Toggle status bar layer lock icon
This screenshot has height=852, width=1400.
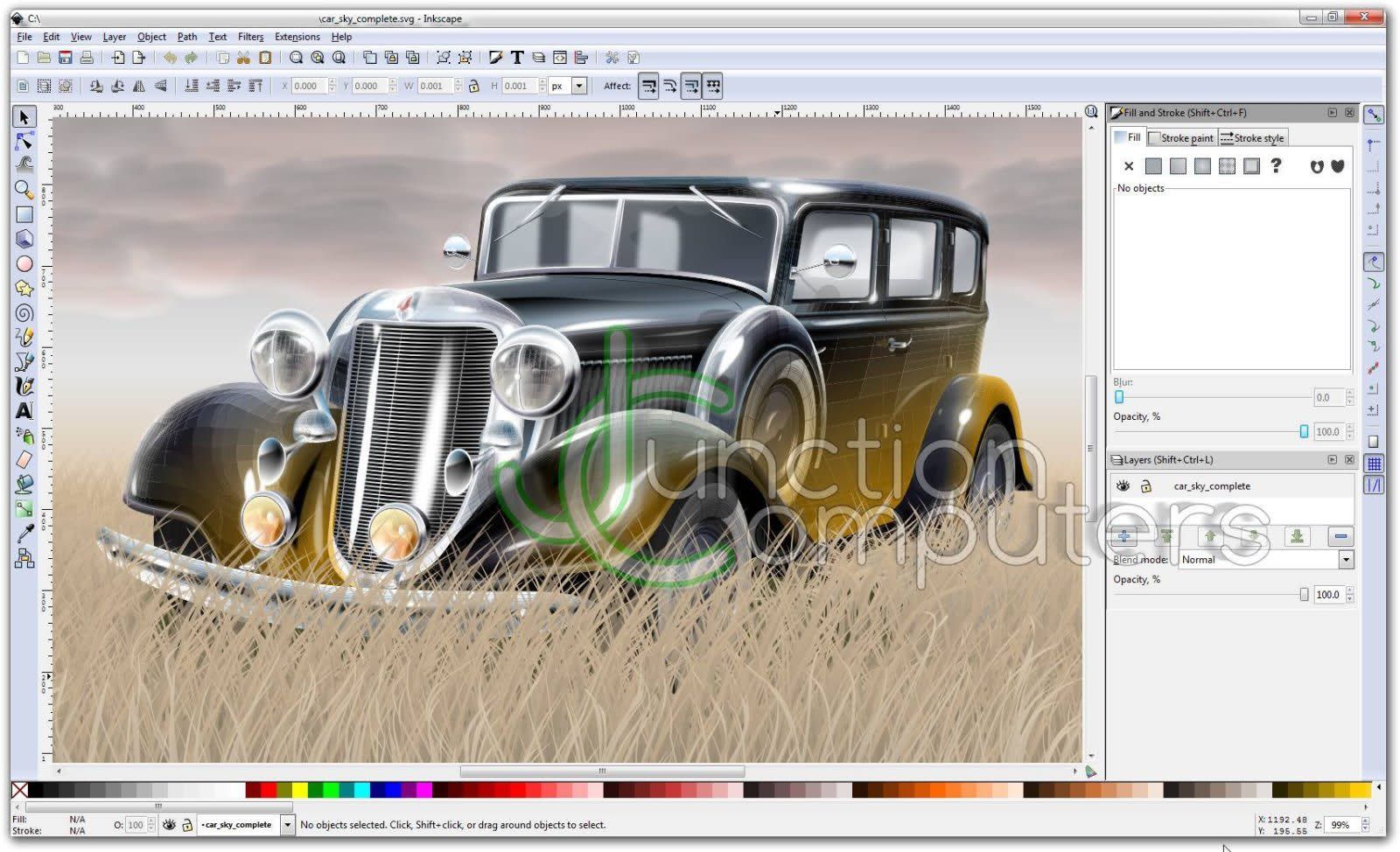pyautogui.click(x=186, y=824)
